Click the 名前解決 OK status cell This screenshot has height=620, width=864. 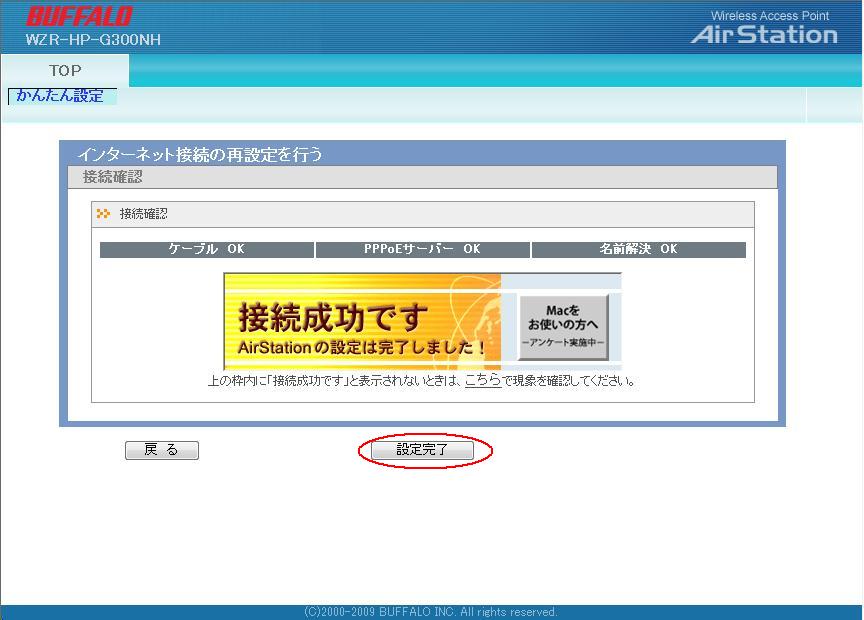click(x=638, y=249)
